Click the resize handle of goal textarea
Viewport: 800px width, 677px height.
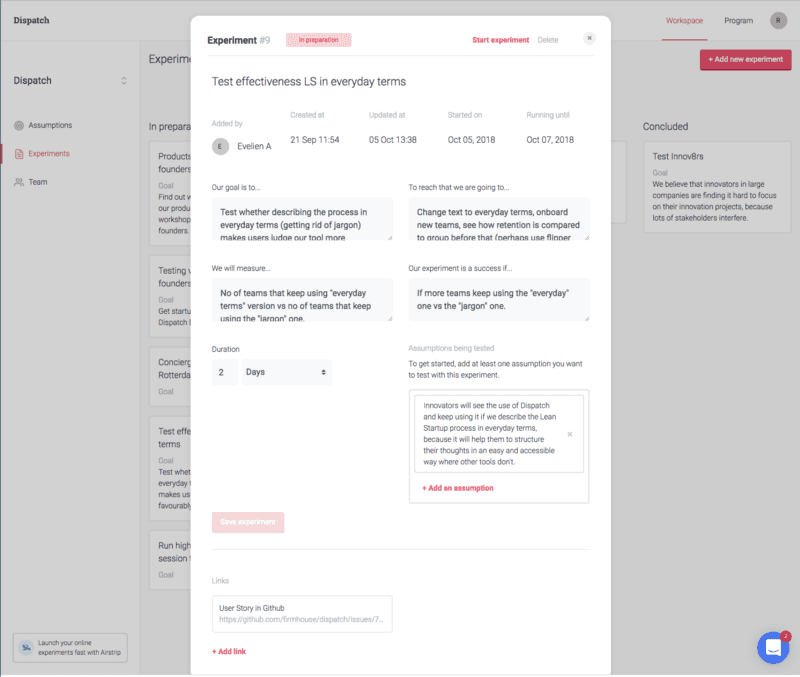(390, 237)
